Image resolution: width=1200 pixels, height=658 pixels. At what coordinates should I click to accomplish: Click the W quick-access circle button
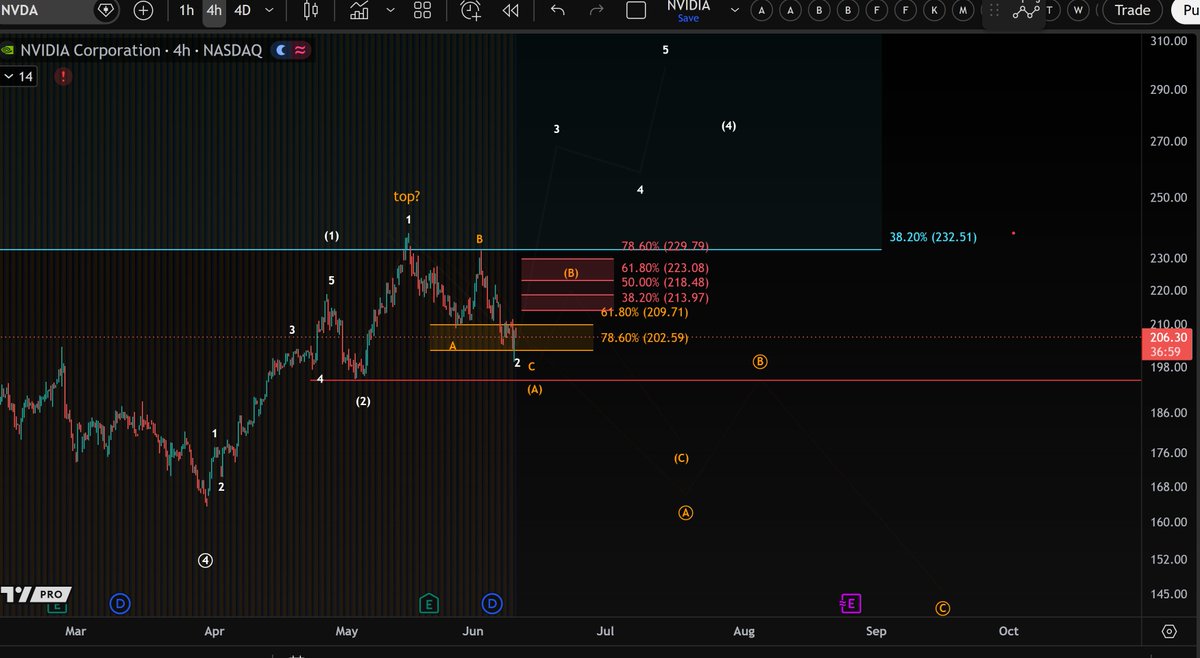[x=1078, y=10]
